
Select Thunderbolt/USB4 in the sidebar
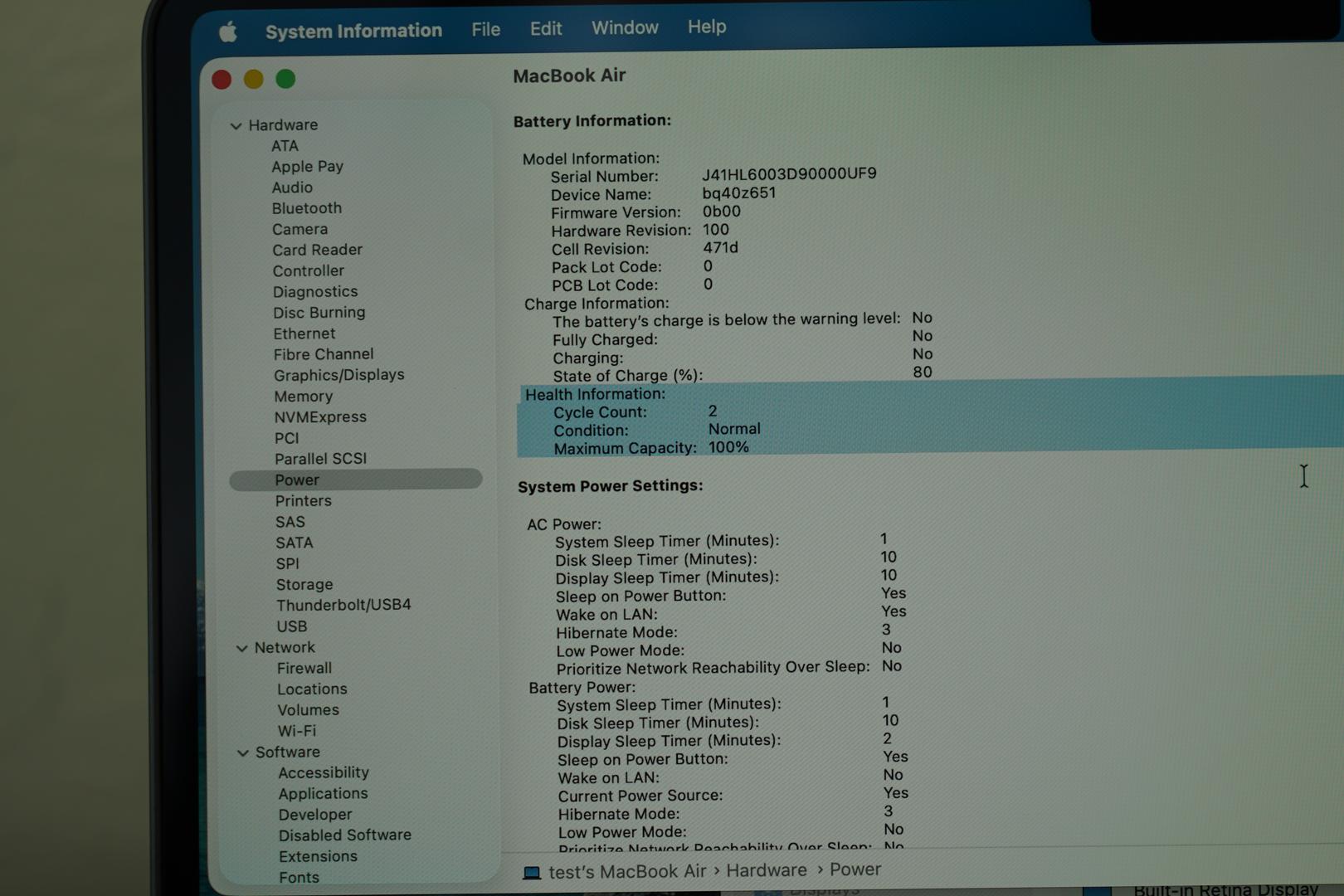[x=343, y=605]
